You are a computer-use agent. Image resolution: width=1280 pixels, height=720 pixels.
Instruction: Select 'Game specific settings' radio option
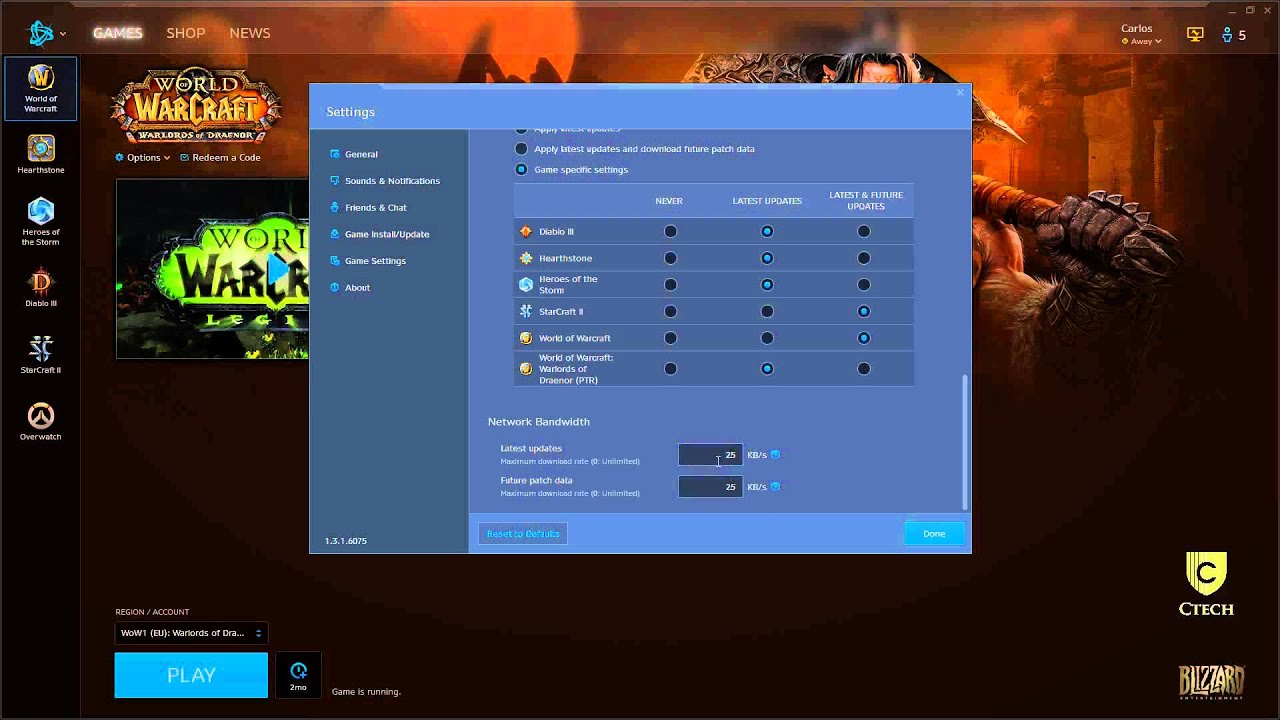(521, 170)
